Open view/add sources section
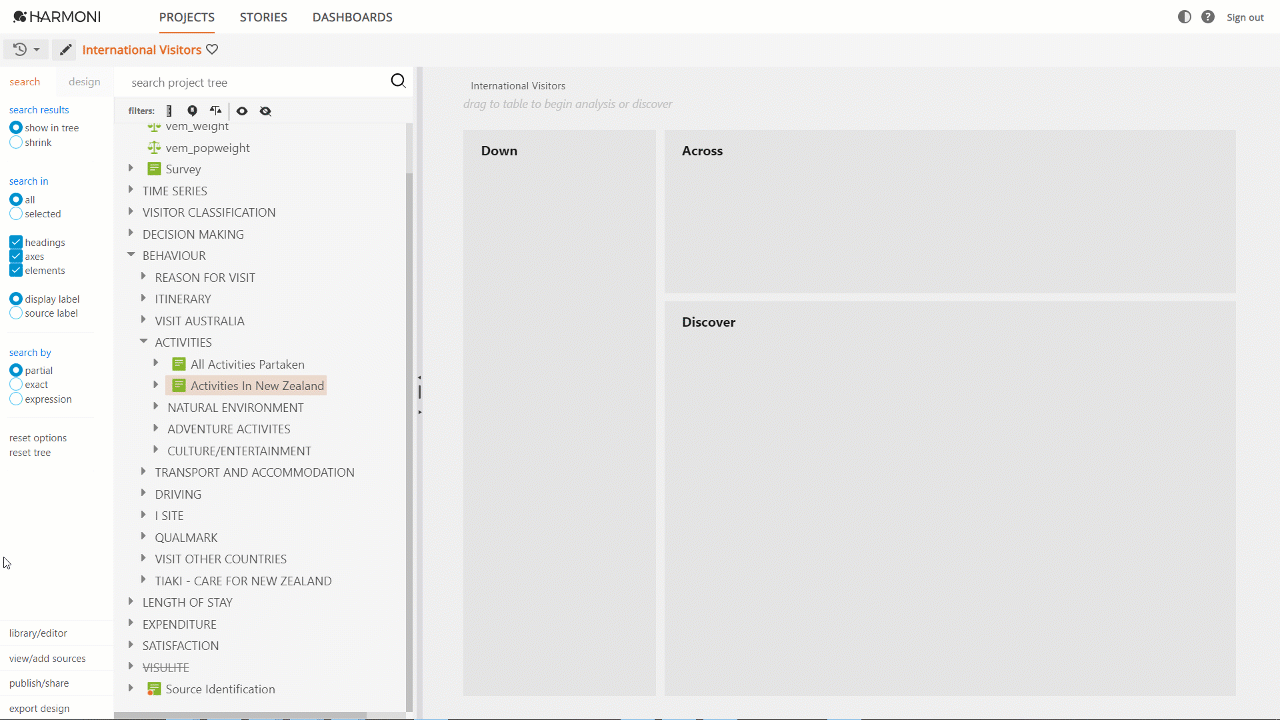This screenshot has height=720, width=1280. [x=47, y=659]
